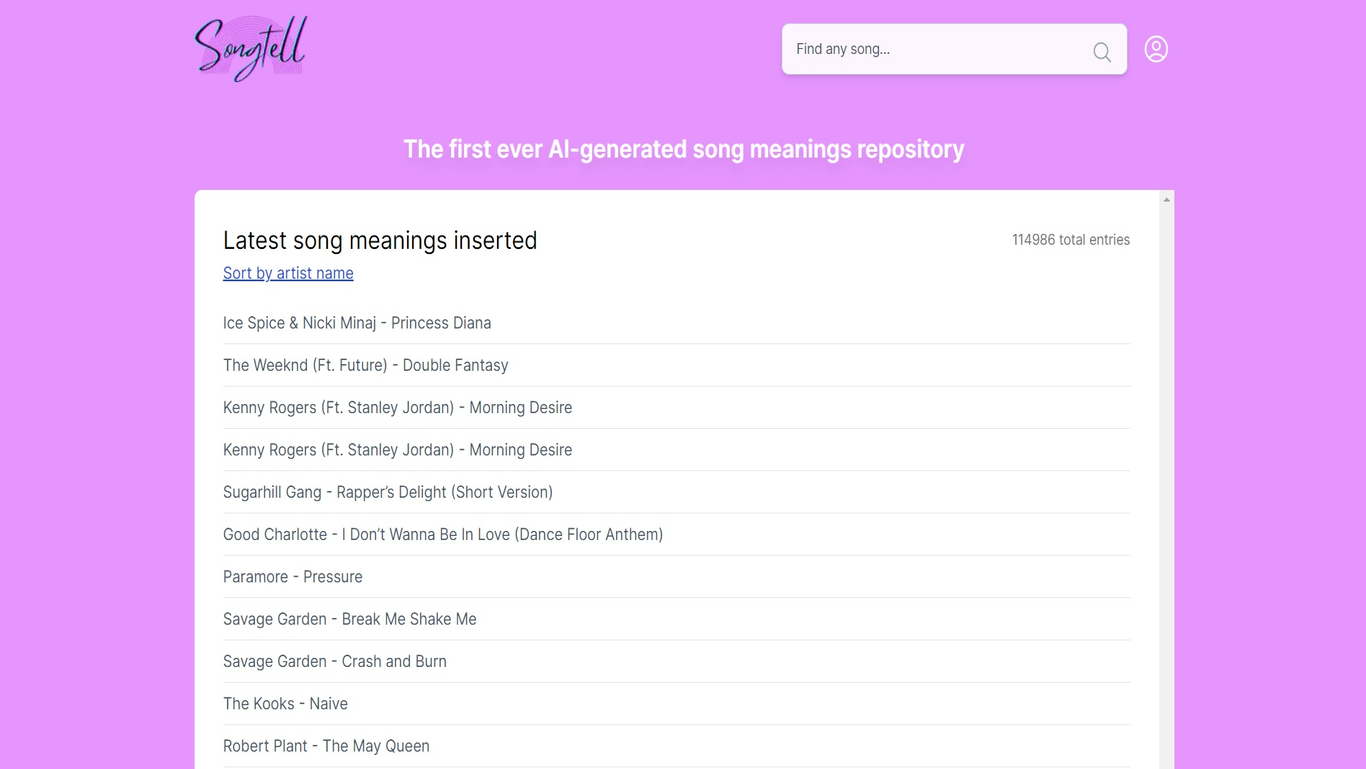Open Savage Garden - Crash and Burn
Viewport: 1366px width, 769px height.
click(334, 661)
